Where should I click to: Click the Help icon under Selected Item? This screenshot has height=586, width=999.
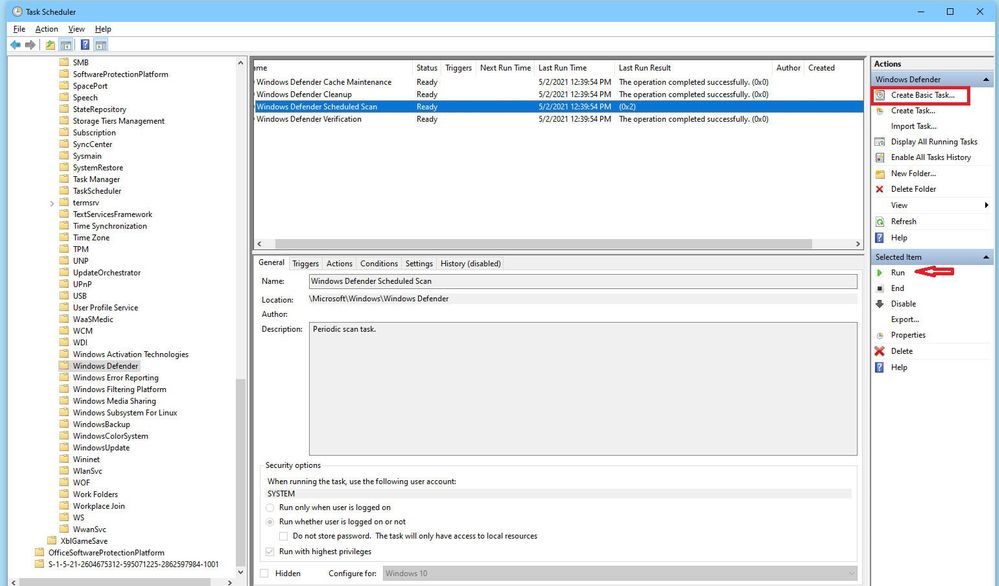(x=880, y=368)
